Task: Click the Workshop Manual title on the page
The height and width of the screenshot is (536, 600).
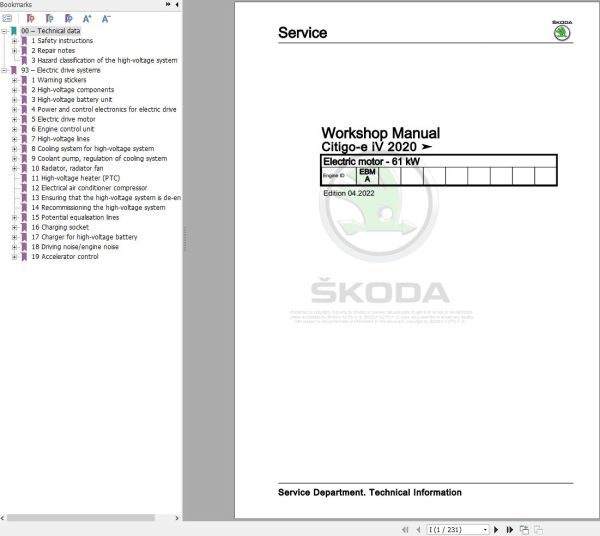Action: tap(381, 133)
